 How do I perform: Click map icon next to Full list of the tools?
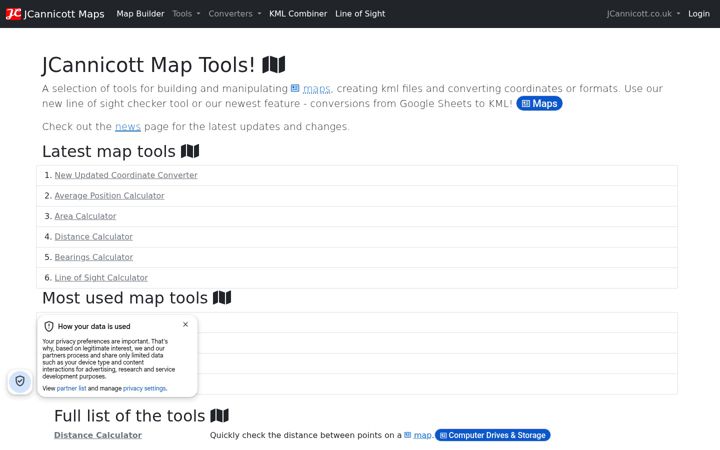[x=219, y=416]
